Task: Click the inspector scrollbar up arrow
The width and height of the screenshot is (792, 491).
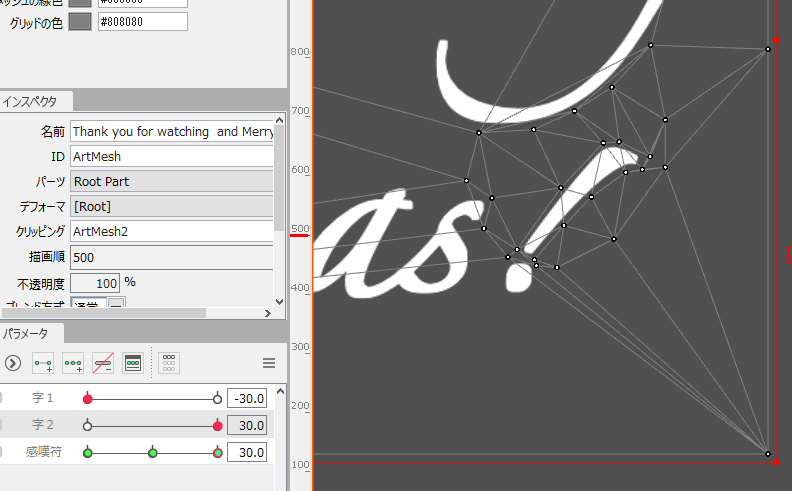Action: tap(279, 120)
